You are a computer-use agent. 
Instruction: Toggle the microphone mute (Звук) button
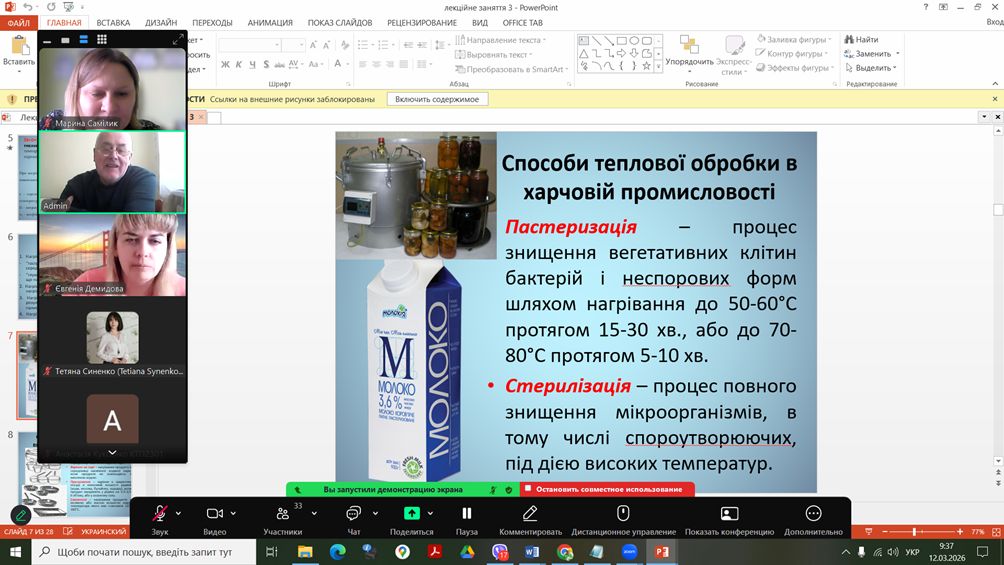(159, 513)
